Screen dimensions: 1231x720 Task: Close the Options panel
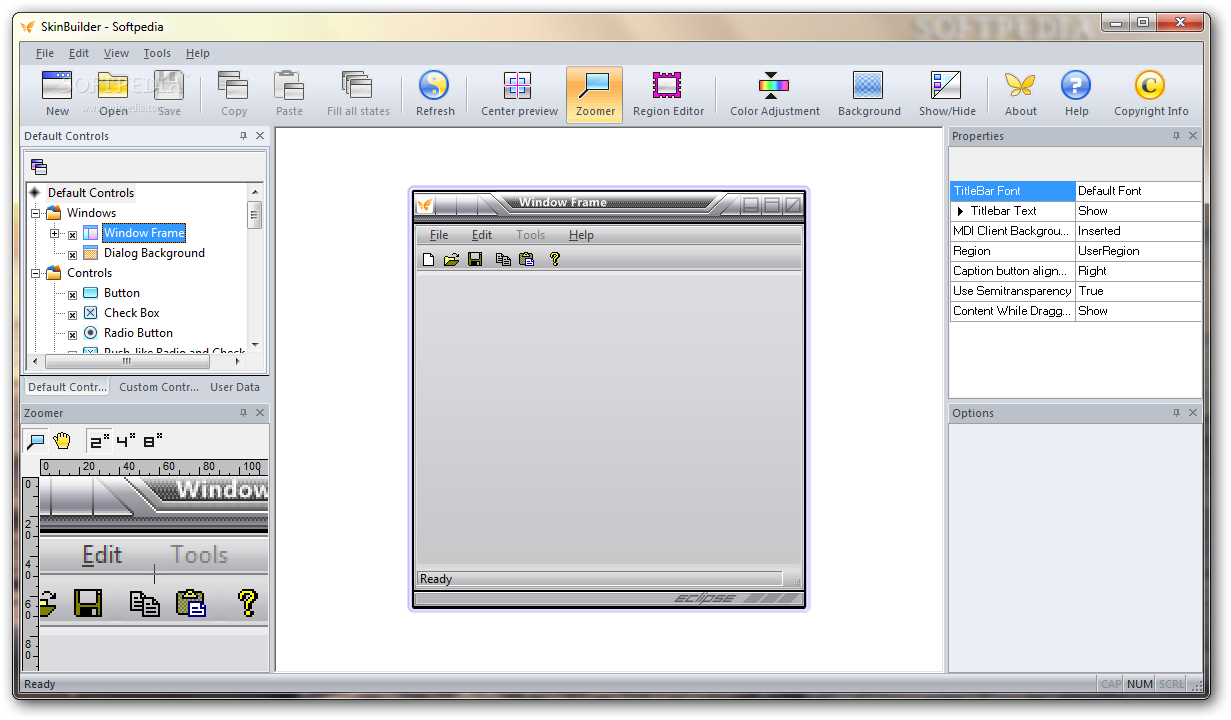click(1193, 413)
